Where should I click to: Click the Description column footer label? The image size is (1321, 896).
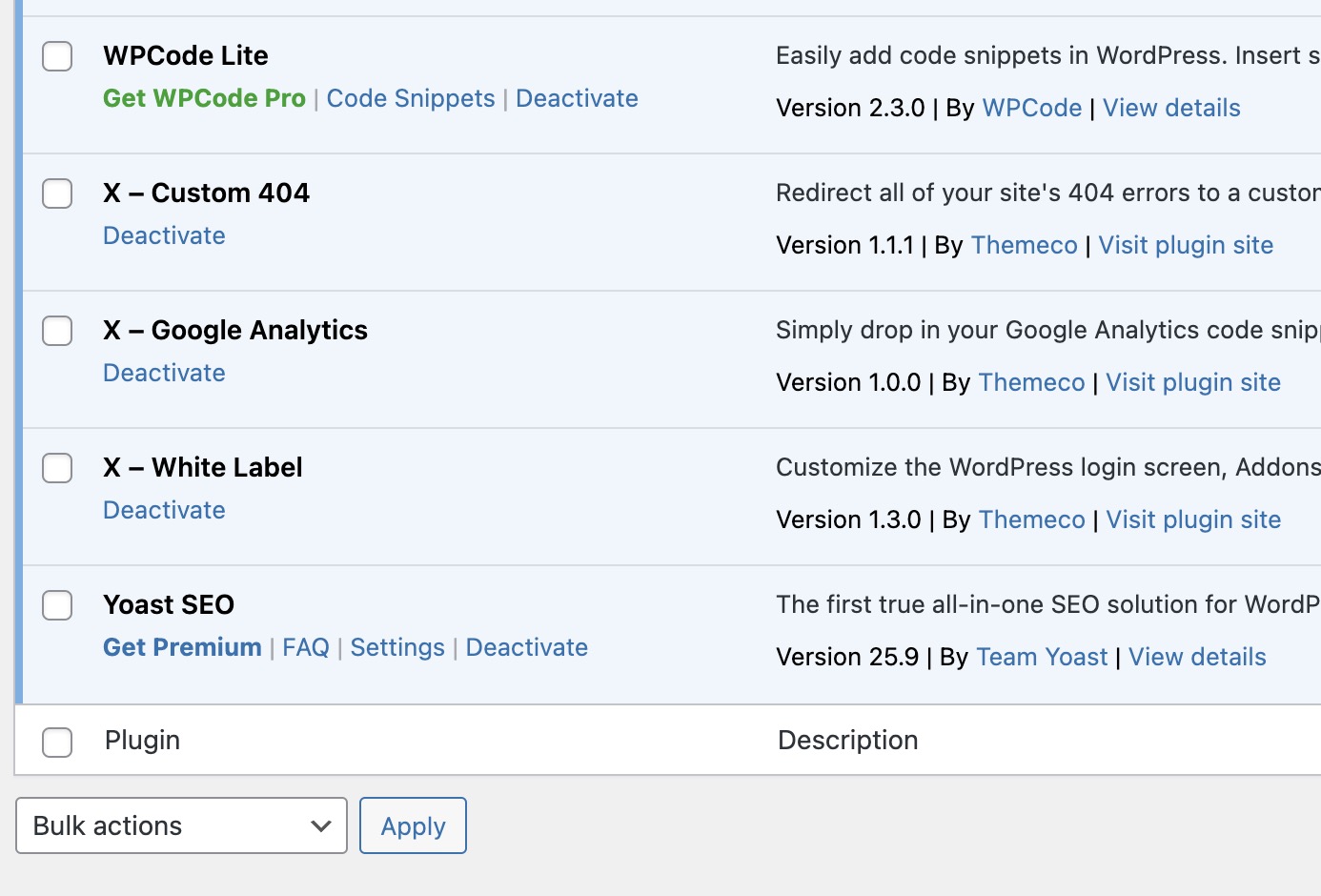click(x=848, y=741)
